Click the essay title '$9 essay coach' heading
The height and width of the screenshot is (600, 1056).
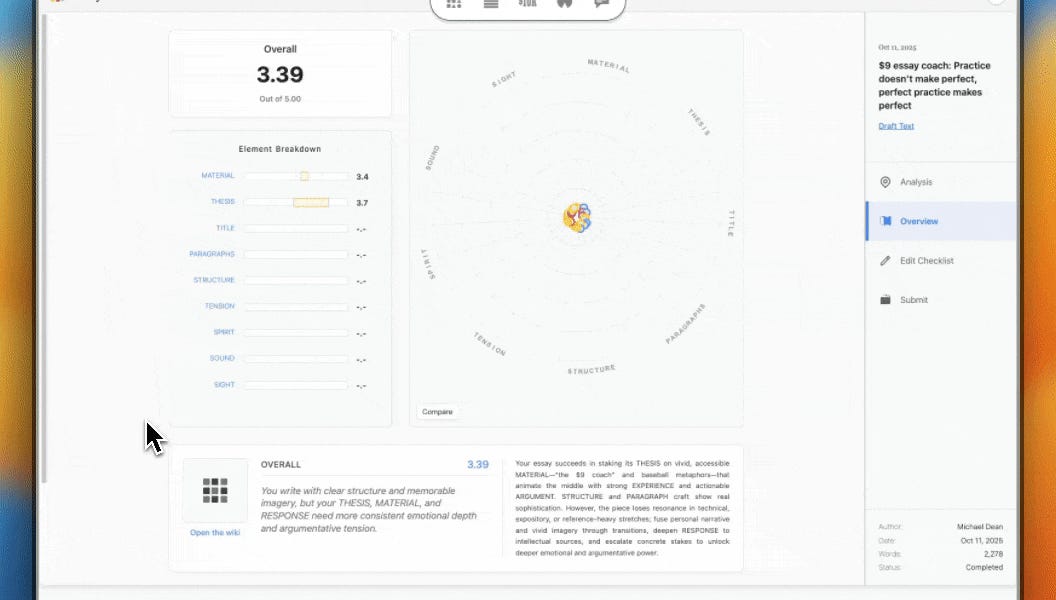tap(934, 86)
